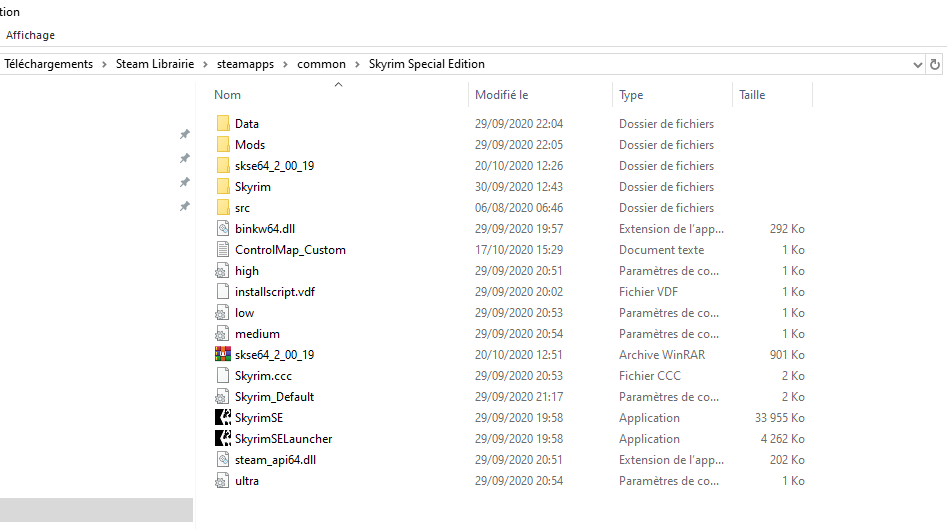Click the Fichier CCC type cell
The height and width of the screenshot is (529, 947).
(x=649, y=376)
